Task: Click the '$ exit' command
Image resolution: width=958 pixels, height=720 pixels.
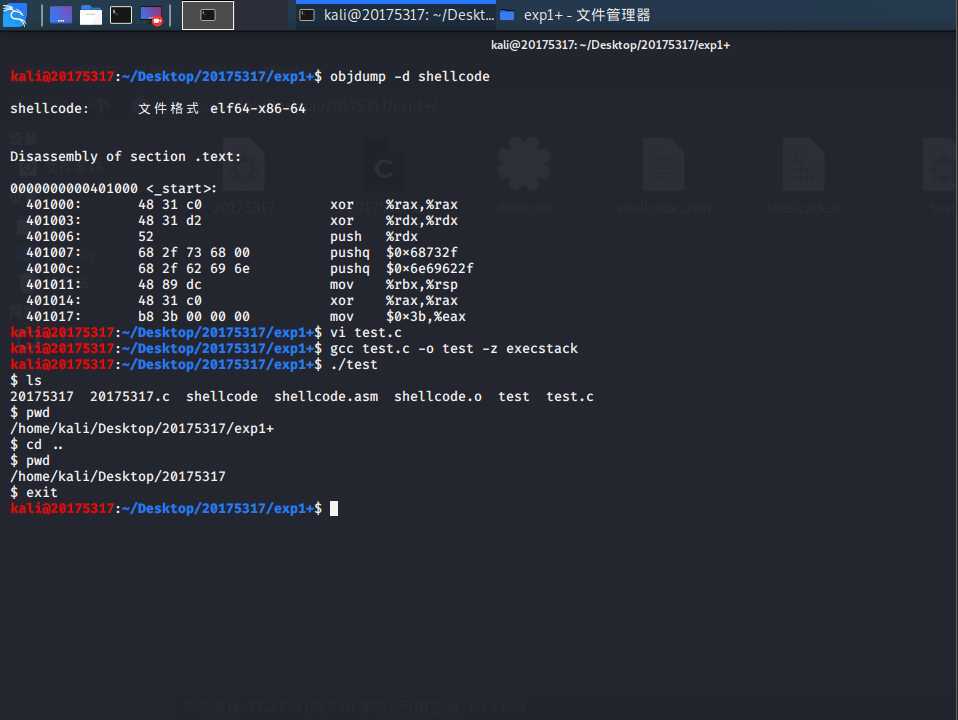Action: [34, 492]
